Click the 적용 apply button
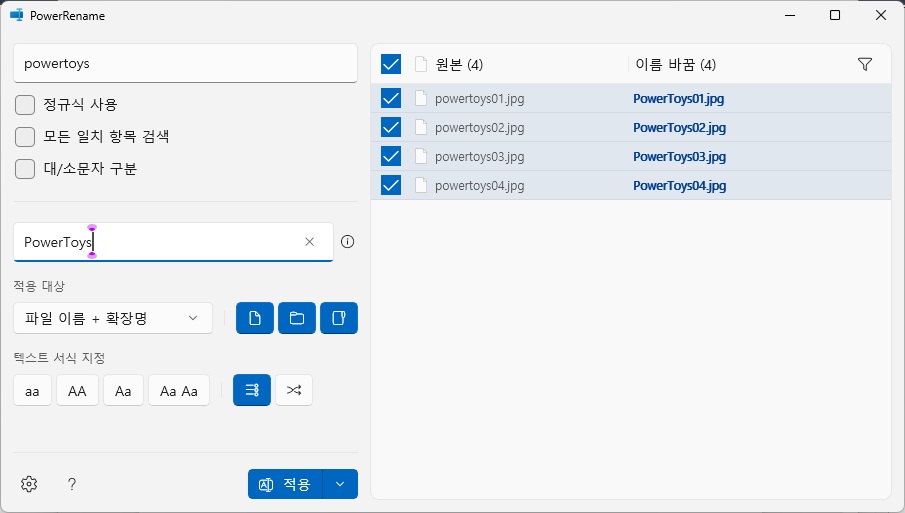This screenshot has height=513, width=905. [285, 484]
